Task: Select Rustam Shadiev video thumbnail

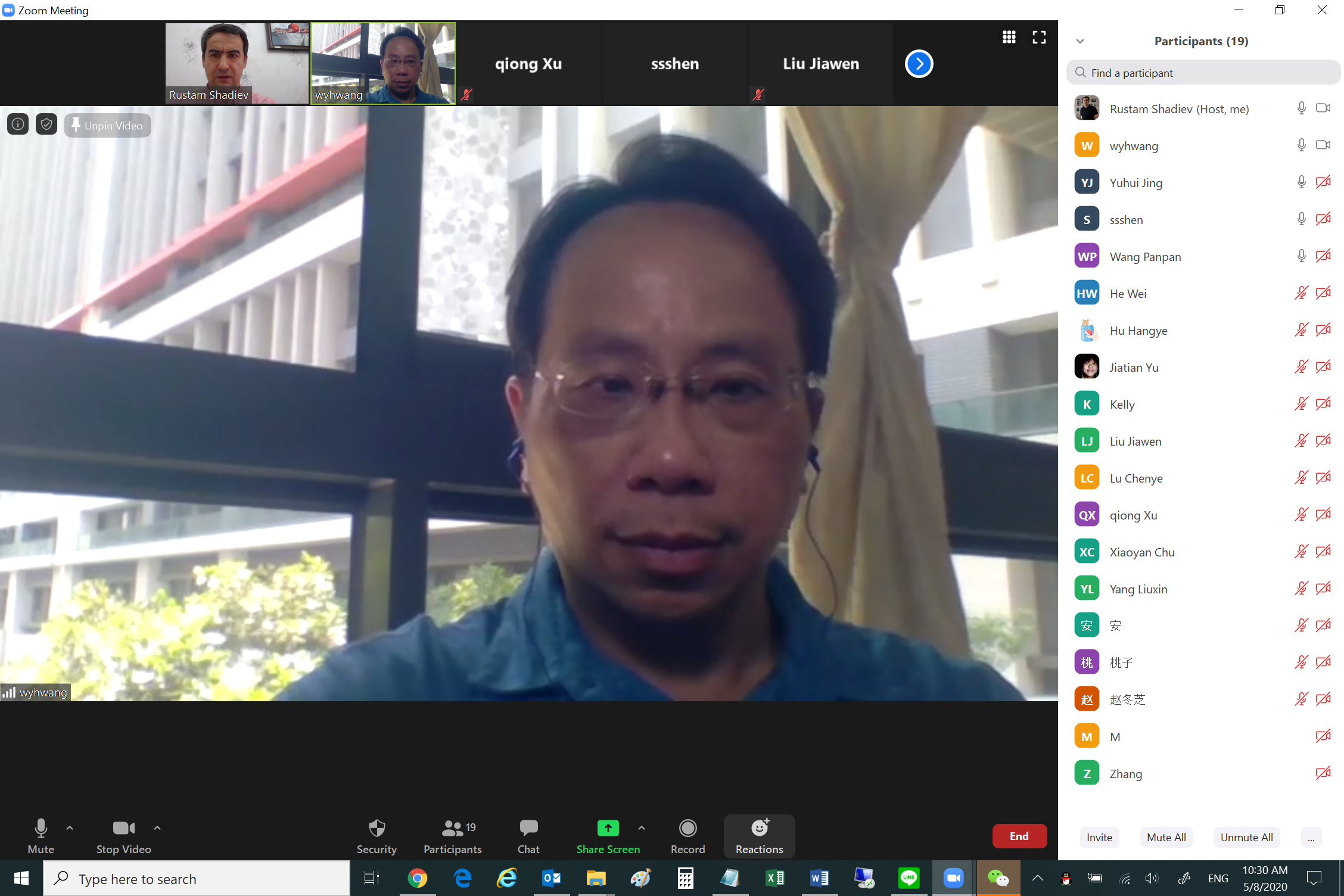Action: (x=237, y=64)
